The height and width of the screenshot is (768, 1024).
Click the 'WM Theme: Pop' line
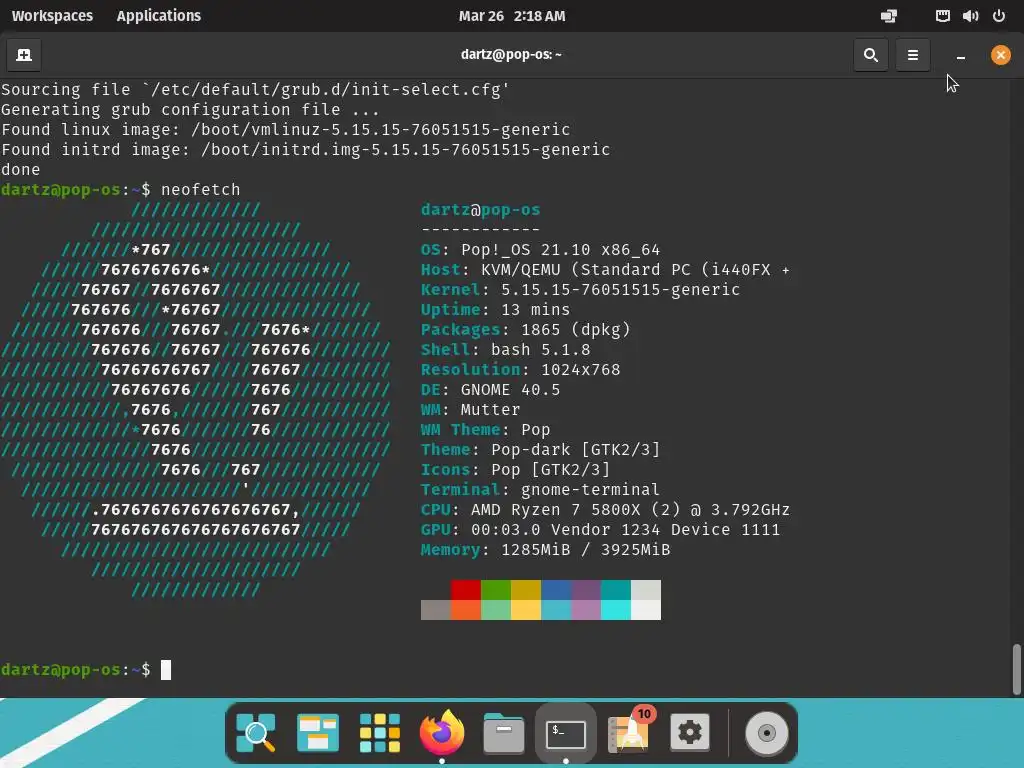(485, 430)
